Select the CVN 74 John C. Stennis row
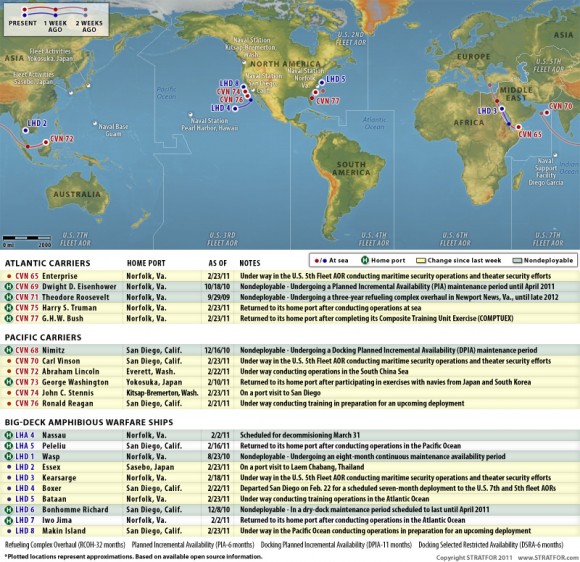Viewport: 580px width, 562px height. point(290,393)
